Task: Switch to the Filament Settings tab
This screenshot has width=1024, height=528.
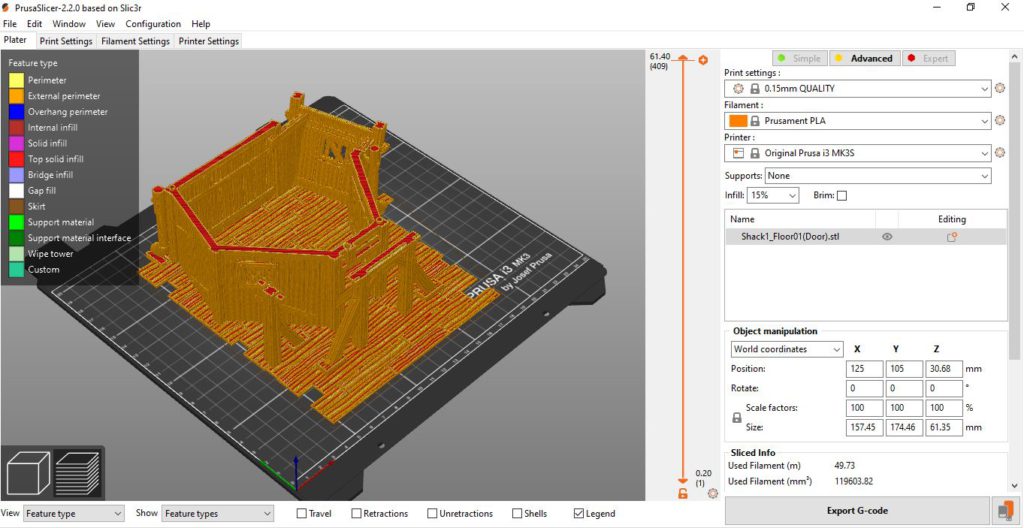Action: (135, 41)
